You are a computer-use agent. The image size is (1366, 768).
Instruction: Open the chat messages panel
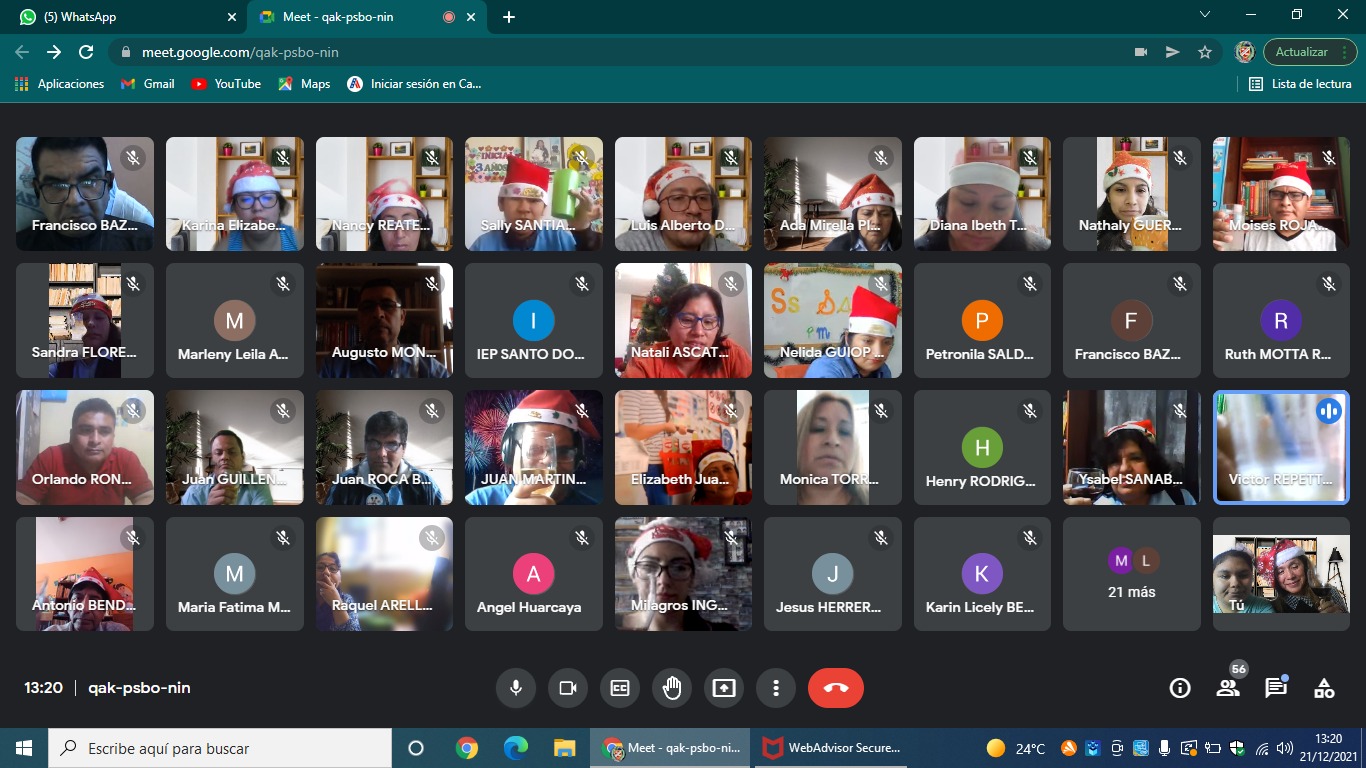point(1276,688)
